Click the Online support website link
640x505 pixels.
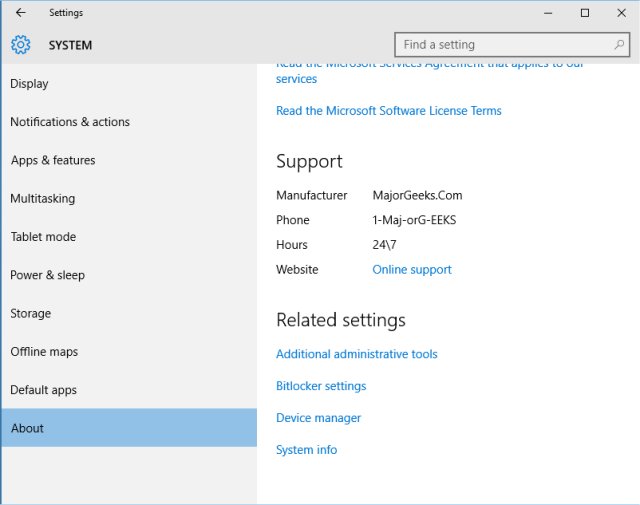pos(412,269)
